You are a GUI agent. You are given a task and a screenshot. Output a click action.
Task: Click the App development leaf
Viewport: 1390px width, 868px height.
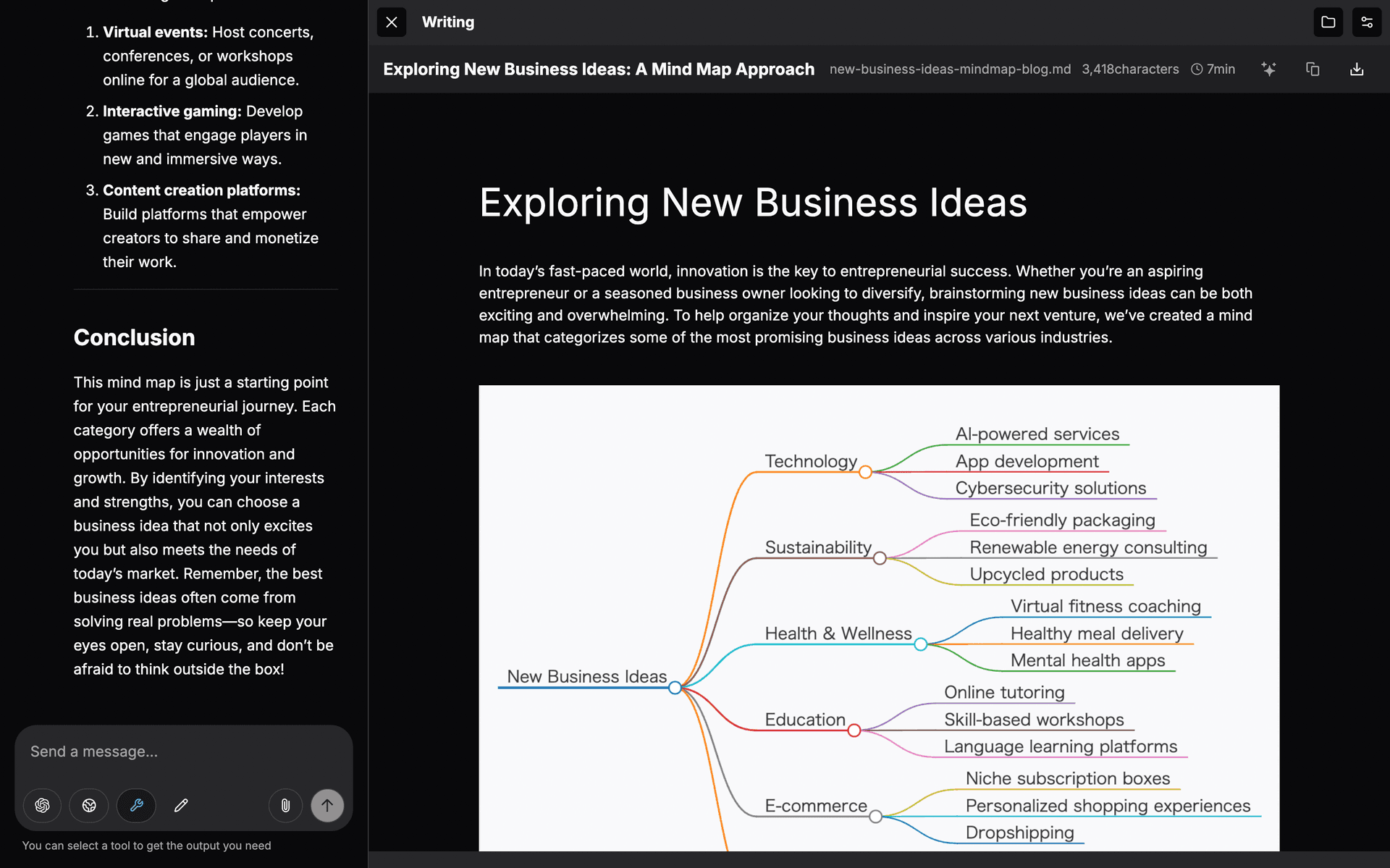point(1027,461)
